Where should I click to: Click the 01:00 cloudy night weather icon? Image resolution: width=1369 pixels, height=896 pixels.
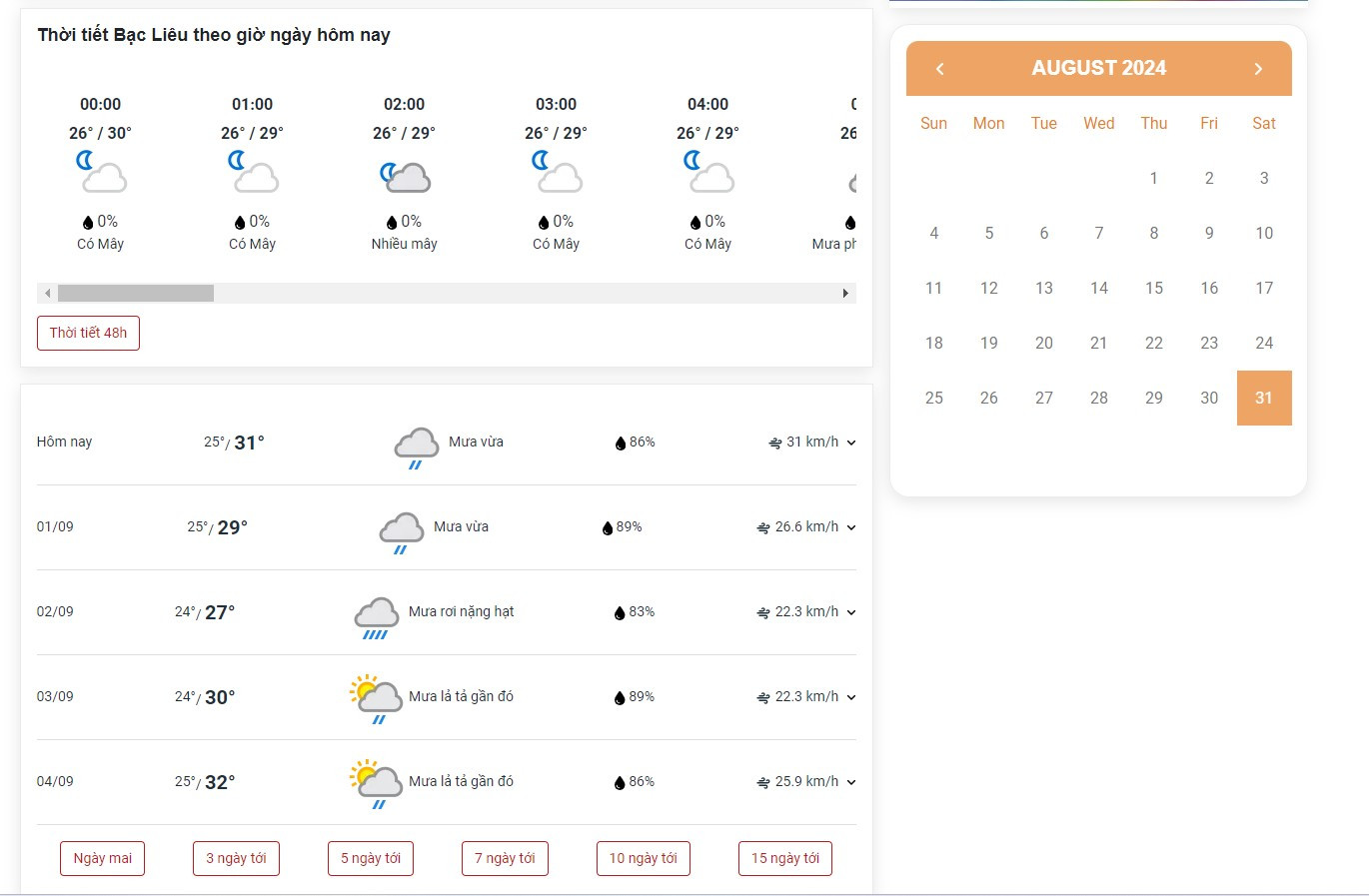[253, 172]
